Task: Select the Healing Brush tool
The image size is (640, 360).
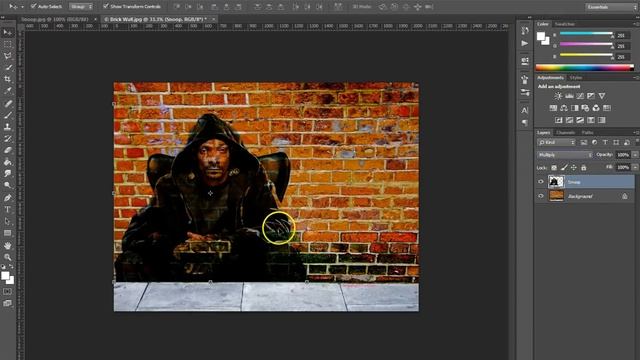Action: pyautogui.click(x=8, y=104)
